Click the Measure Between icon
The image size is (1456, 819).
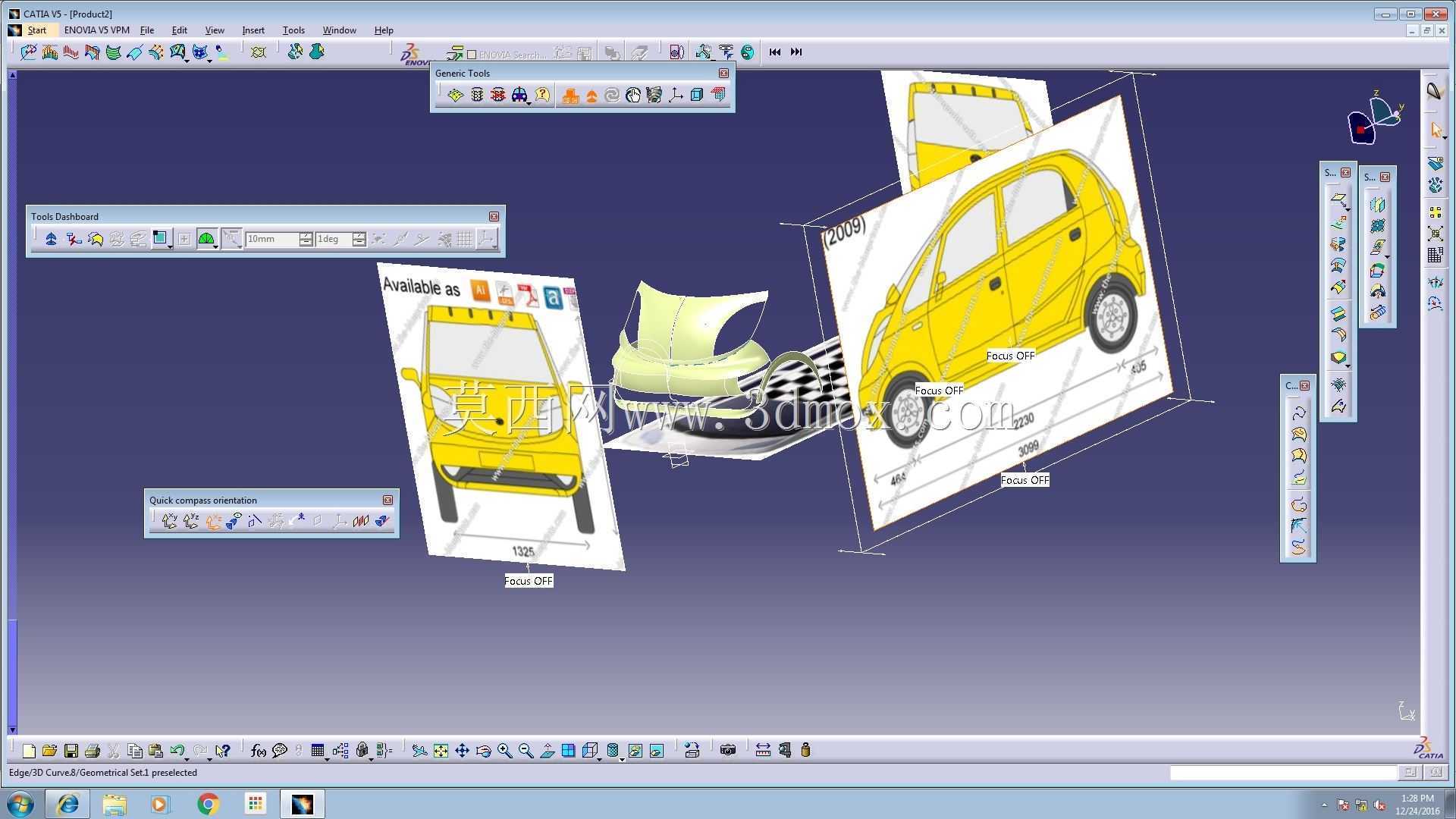(x=763, y=751)
